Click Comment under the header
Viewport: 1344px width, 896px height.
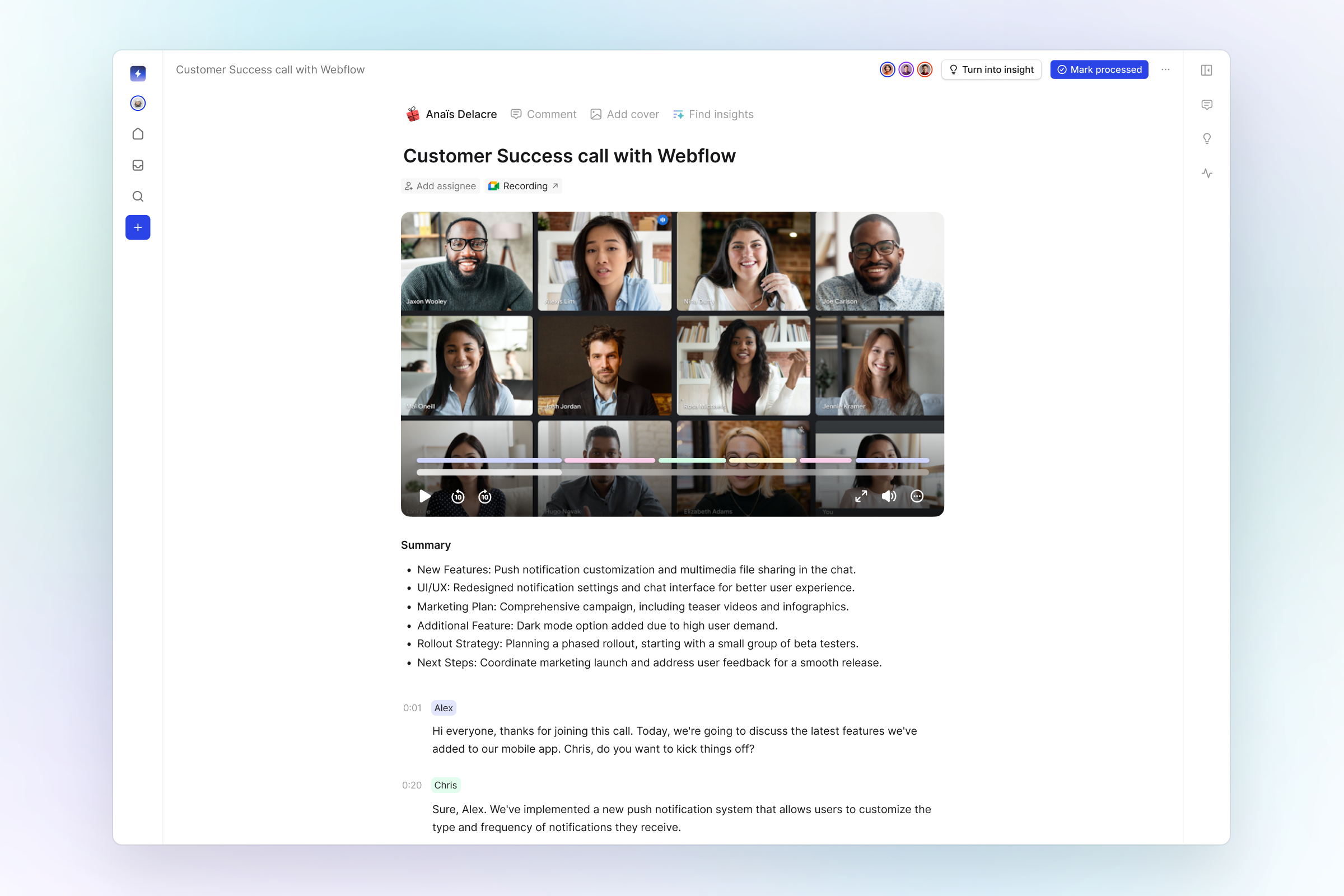[543, 114]
